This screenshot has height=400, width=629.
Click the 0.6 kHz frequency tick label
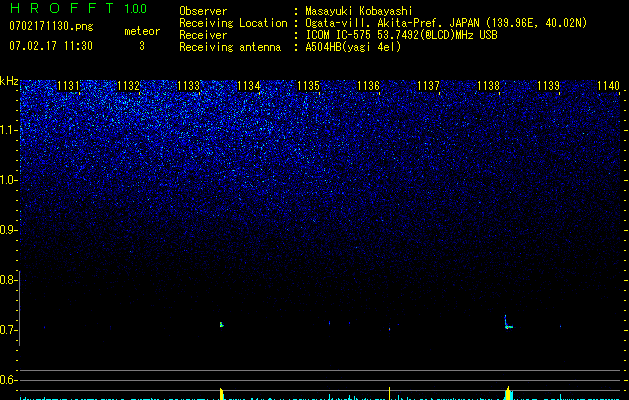[x=8, y=380]
